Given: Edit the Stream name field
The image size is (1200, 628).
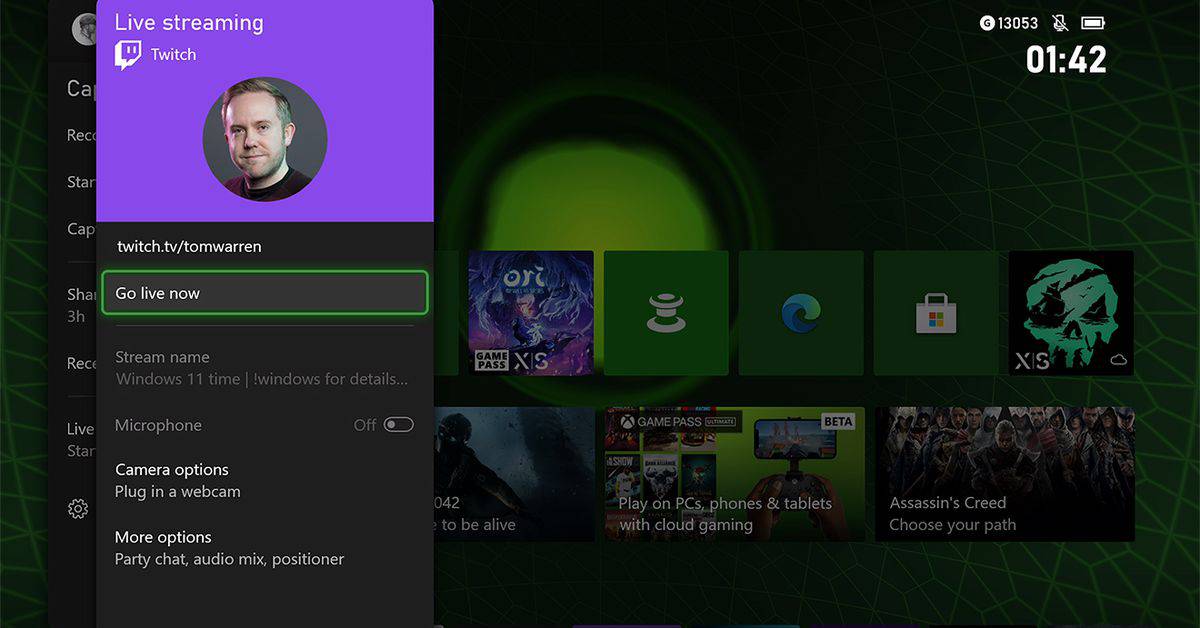Looking at the screenshot, I should (265, 368).
